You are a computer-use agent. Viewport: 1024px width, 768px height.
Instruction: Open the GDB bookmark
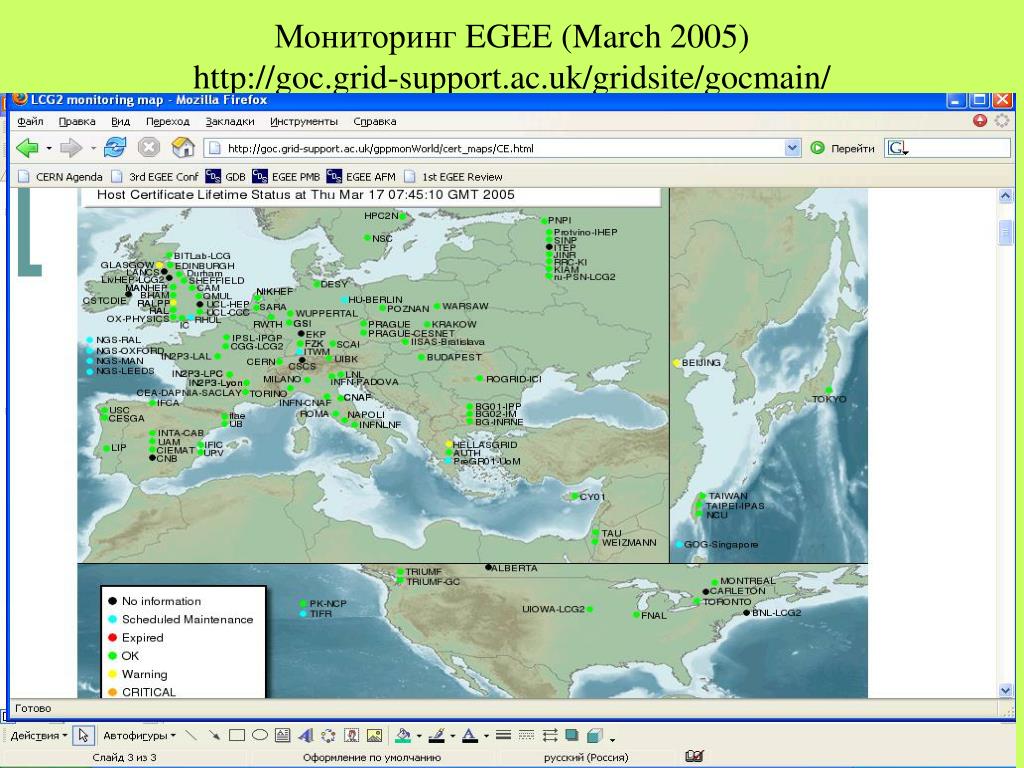coord(226,176)
